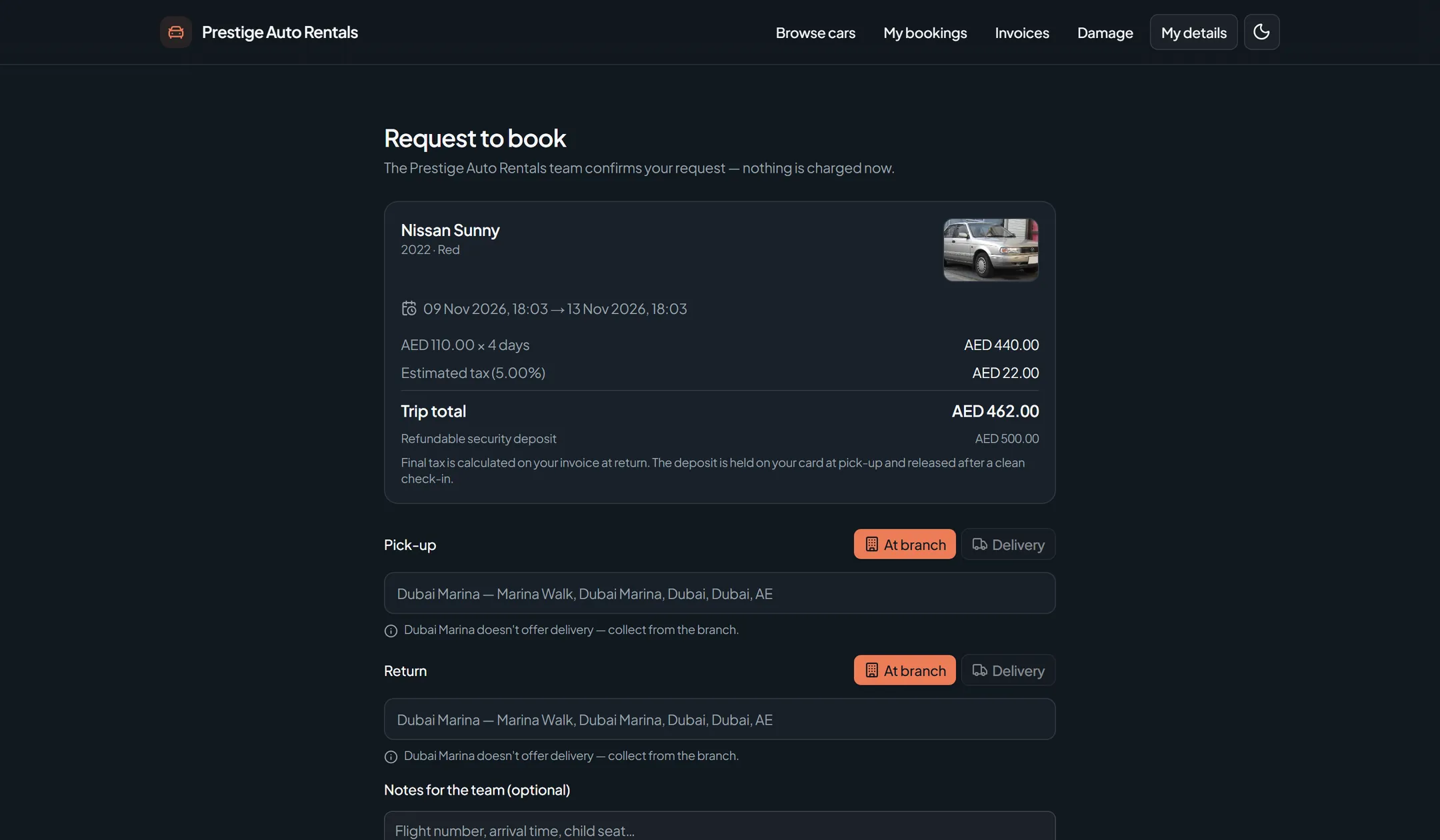This screenshot has width=1440, height=840.
Task: Click the info icon under the Return field
Action: [x=391, y=757]
